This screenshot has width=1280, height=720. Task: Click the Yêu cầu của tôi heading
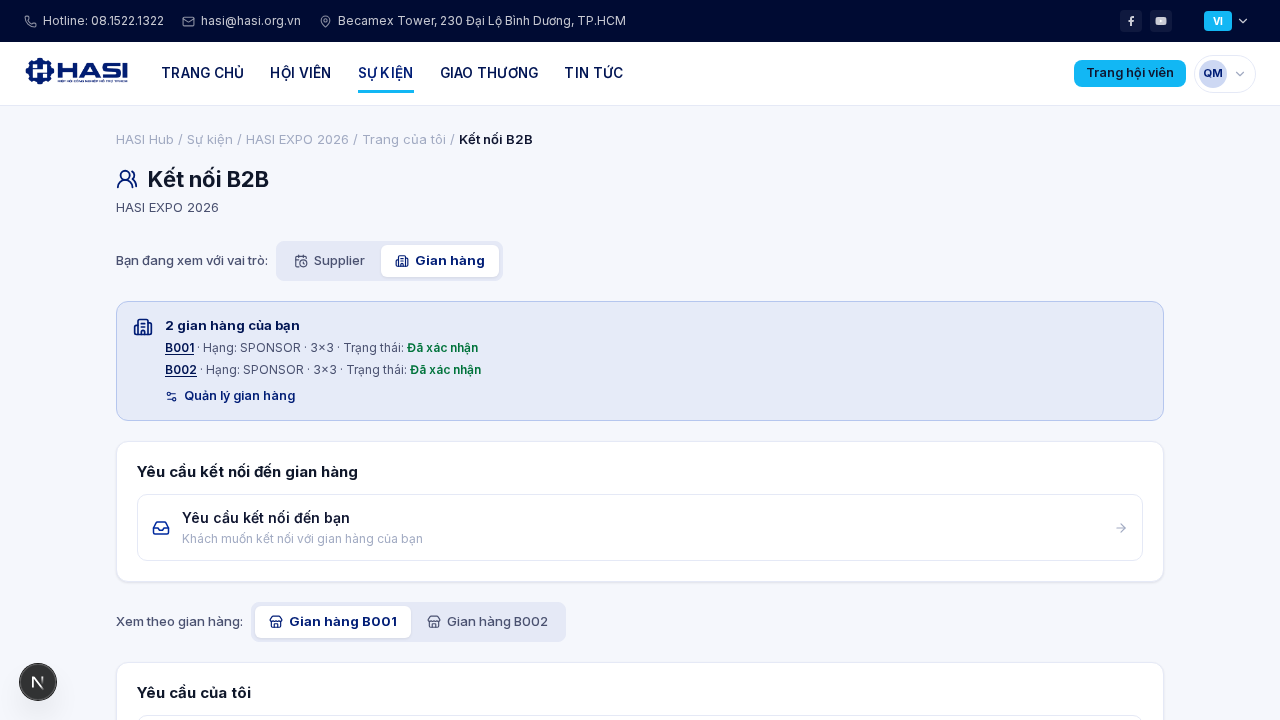194,693
